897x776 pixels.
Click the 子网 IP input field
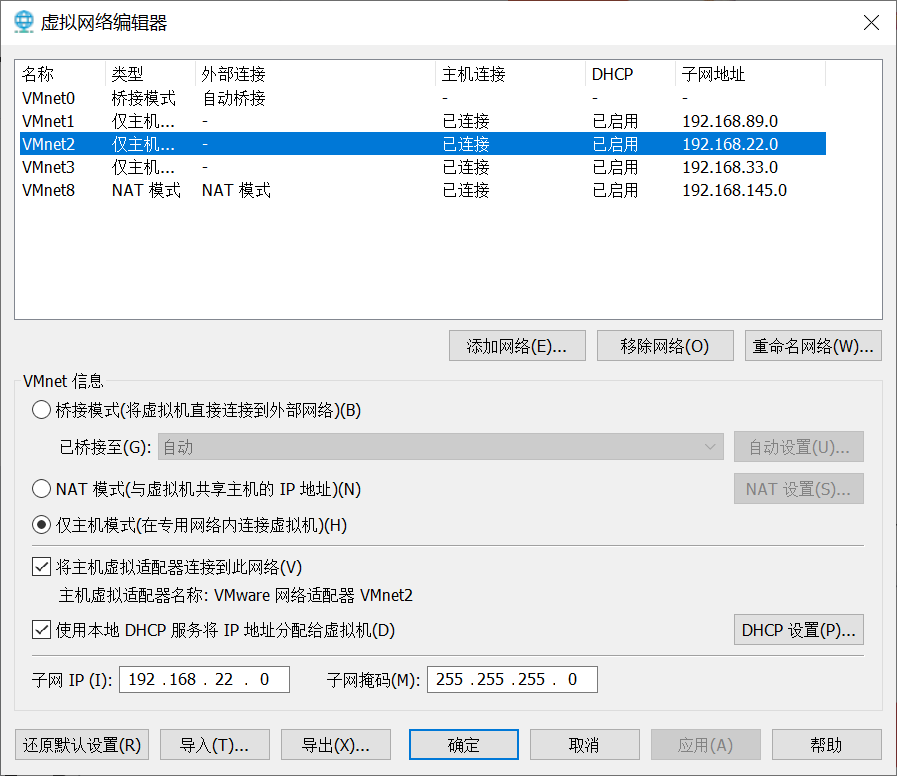coord(204,679)
